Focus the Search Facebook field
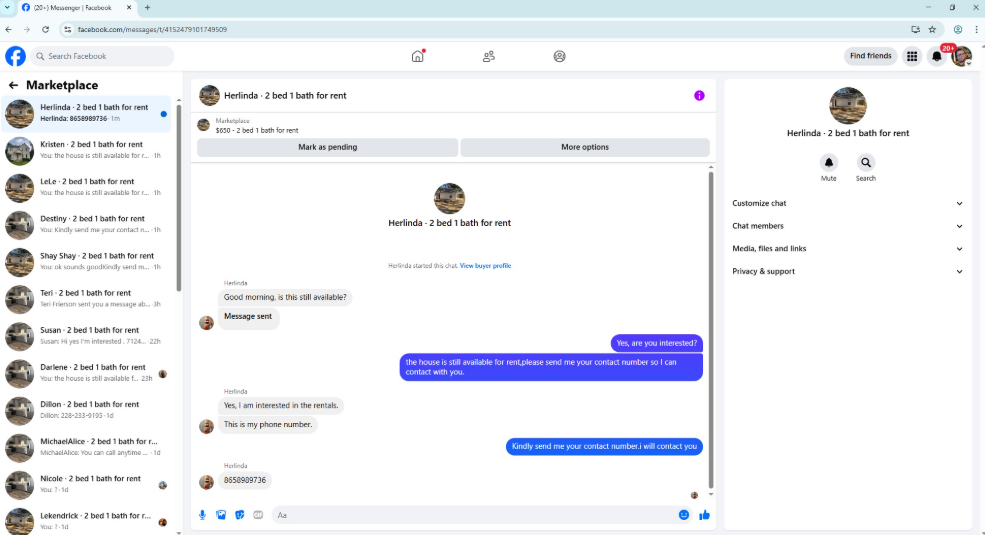Screen dimensions: 985x535 [102, 56]
